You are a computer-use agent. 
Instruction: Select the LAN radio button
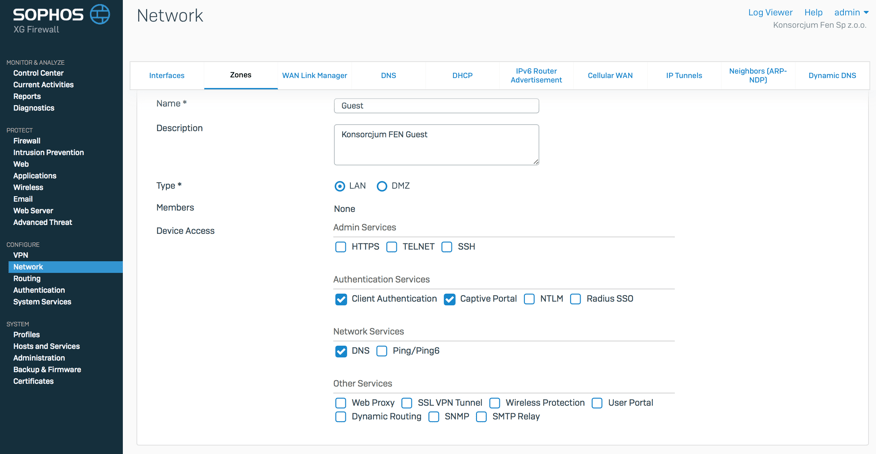pyautogui.click(x=340, y=186)
